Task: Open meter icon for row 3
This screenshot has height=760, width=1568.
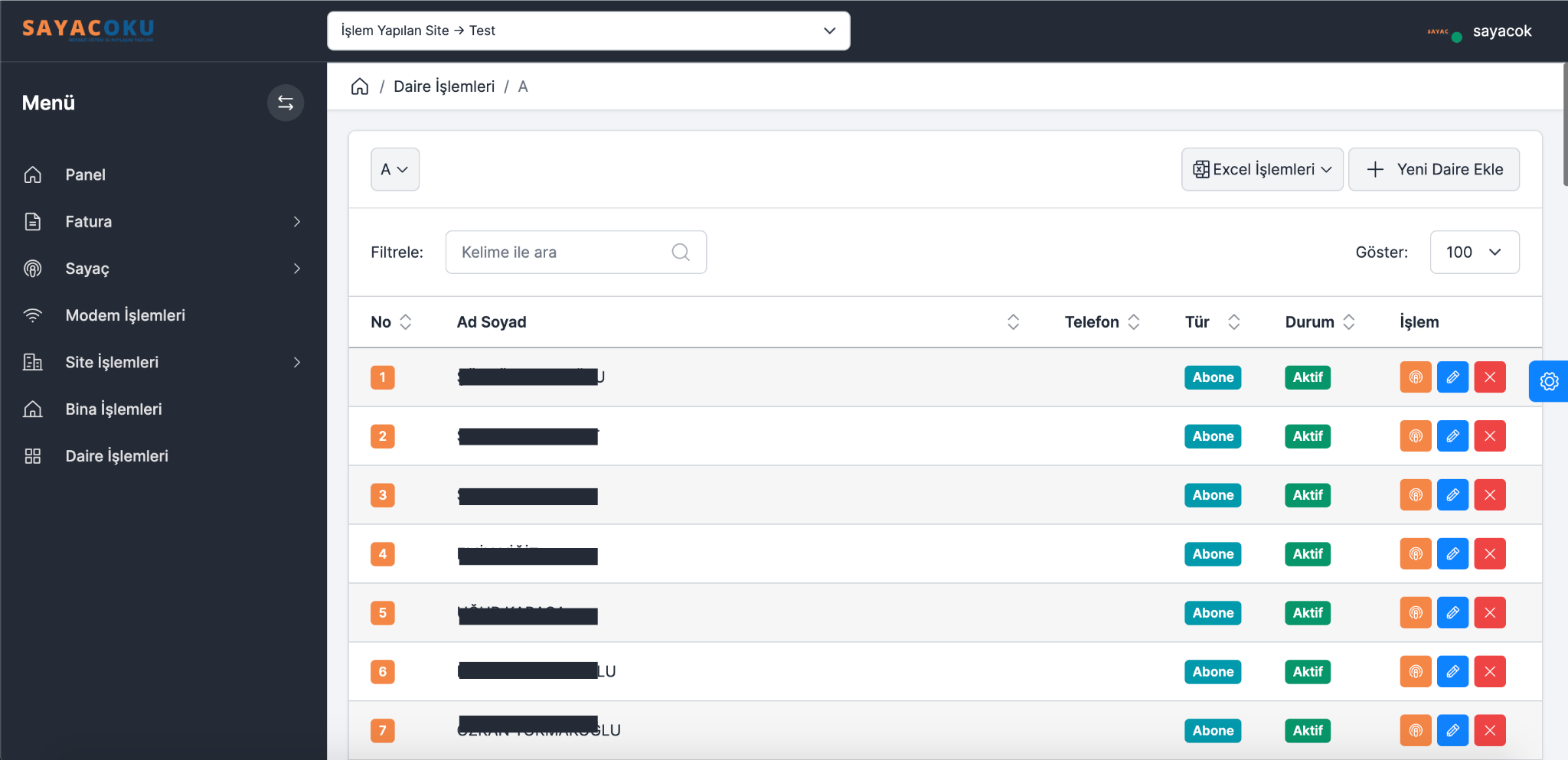Action: pyautogui.click(x=1416, y=495)
